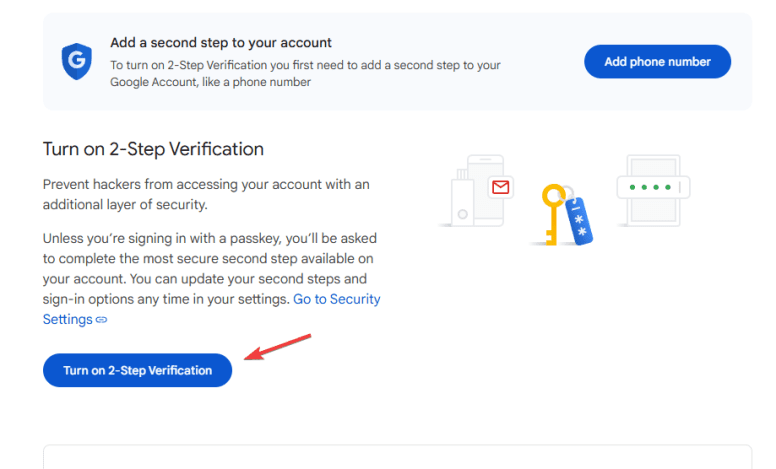Click the Google shield icon
Image resolution: width=776 pixels, height=469 pixels.
(75, 62)
